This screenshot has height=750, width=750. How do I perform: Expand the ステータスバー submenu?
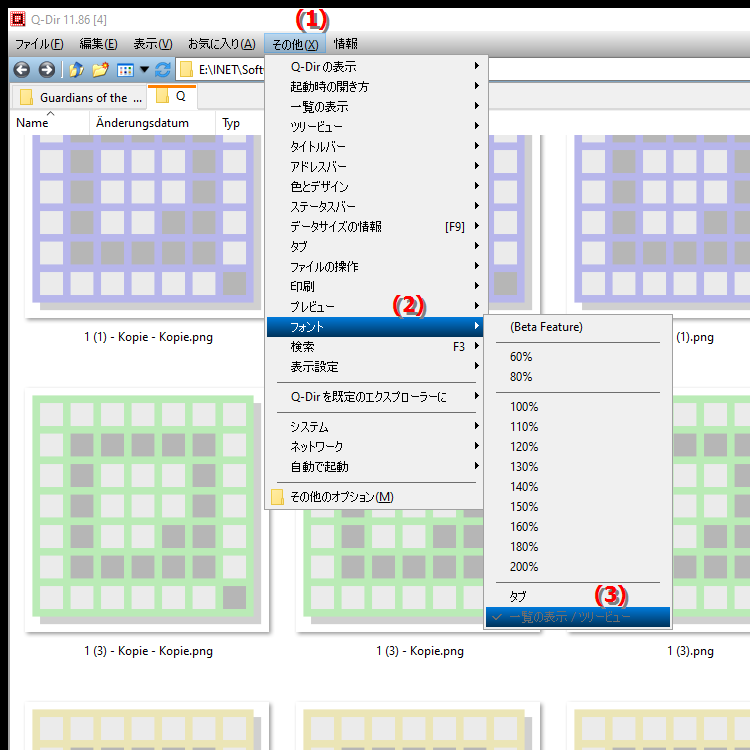(374, 207)
